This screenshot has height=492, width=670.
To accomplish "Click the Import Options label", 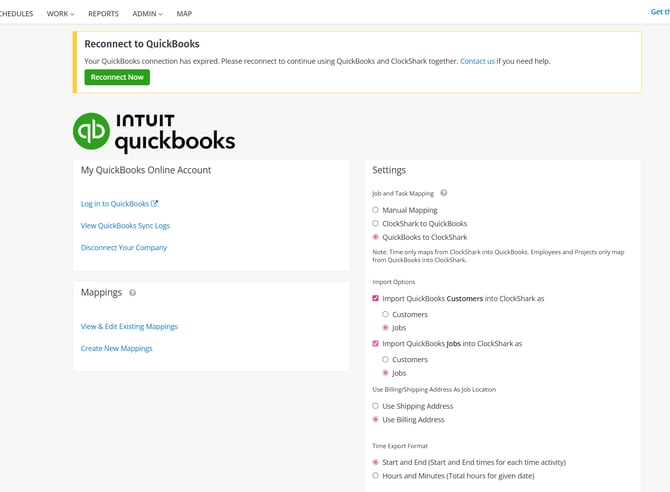I will pyautogui.click(x=394, y=282).
